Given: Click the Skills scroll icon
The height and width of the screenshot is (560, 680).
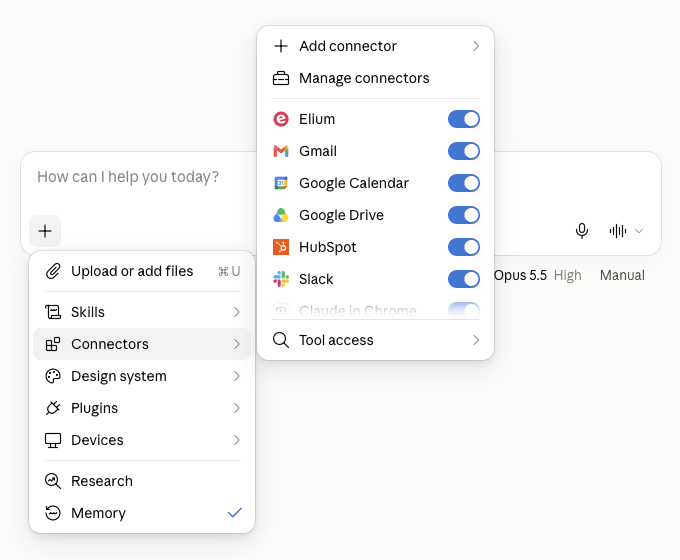Looking at the screenshot, I should coord(53,312).
